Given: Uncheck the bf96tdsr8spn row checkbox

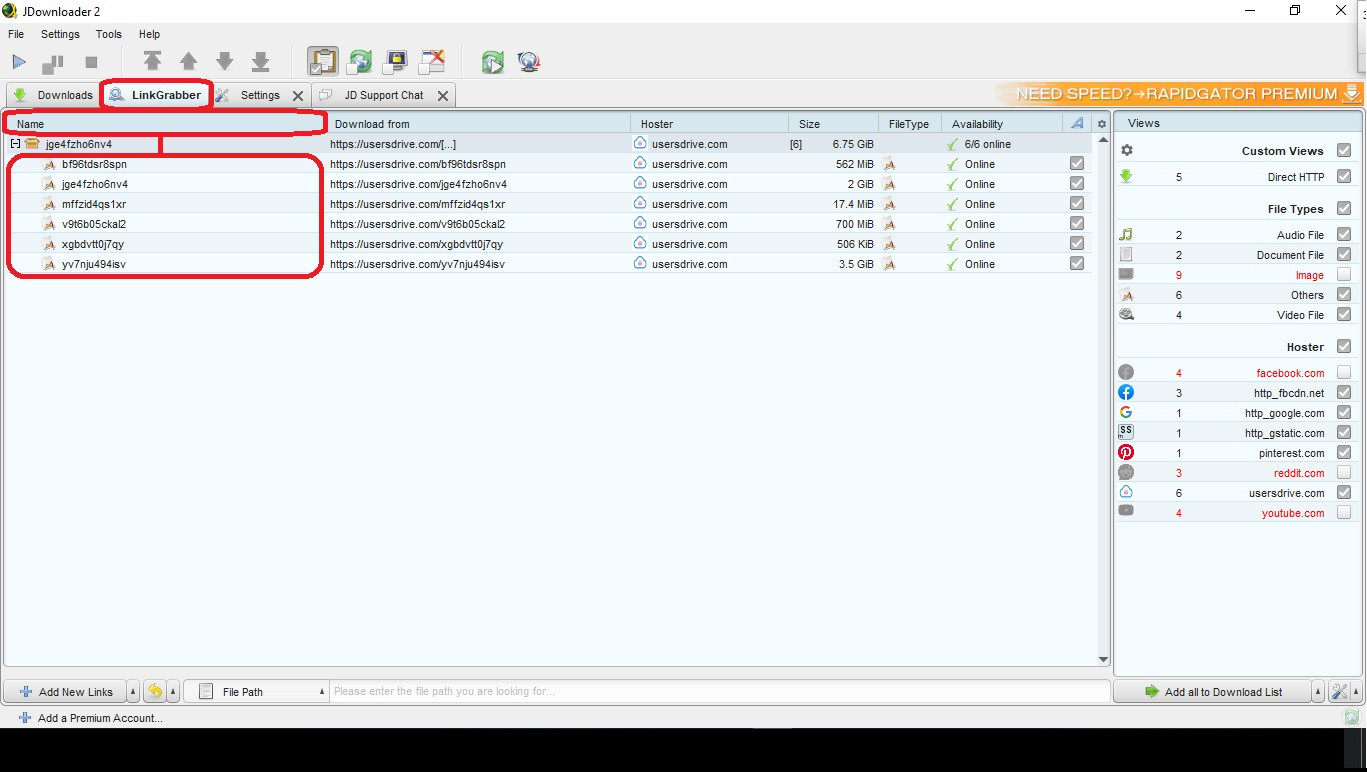Looking at the screenshot, I should tap(1077, 164).
